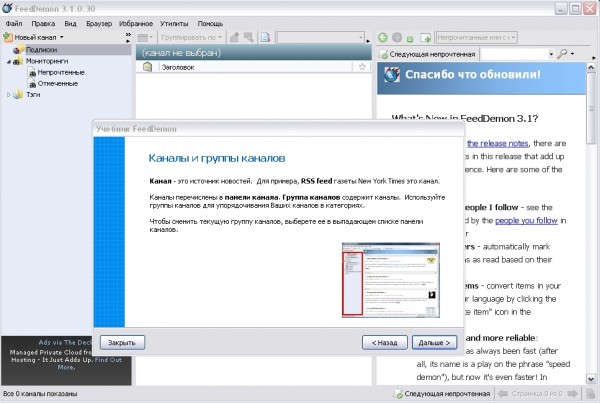600x403 pixels.
Task: Click the Дальше > button
Action: 434,343
